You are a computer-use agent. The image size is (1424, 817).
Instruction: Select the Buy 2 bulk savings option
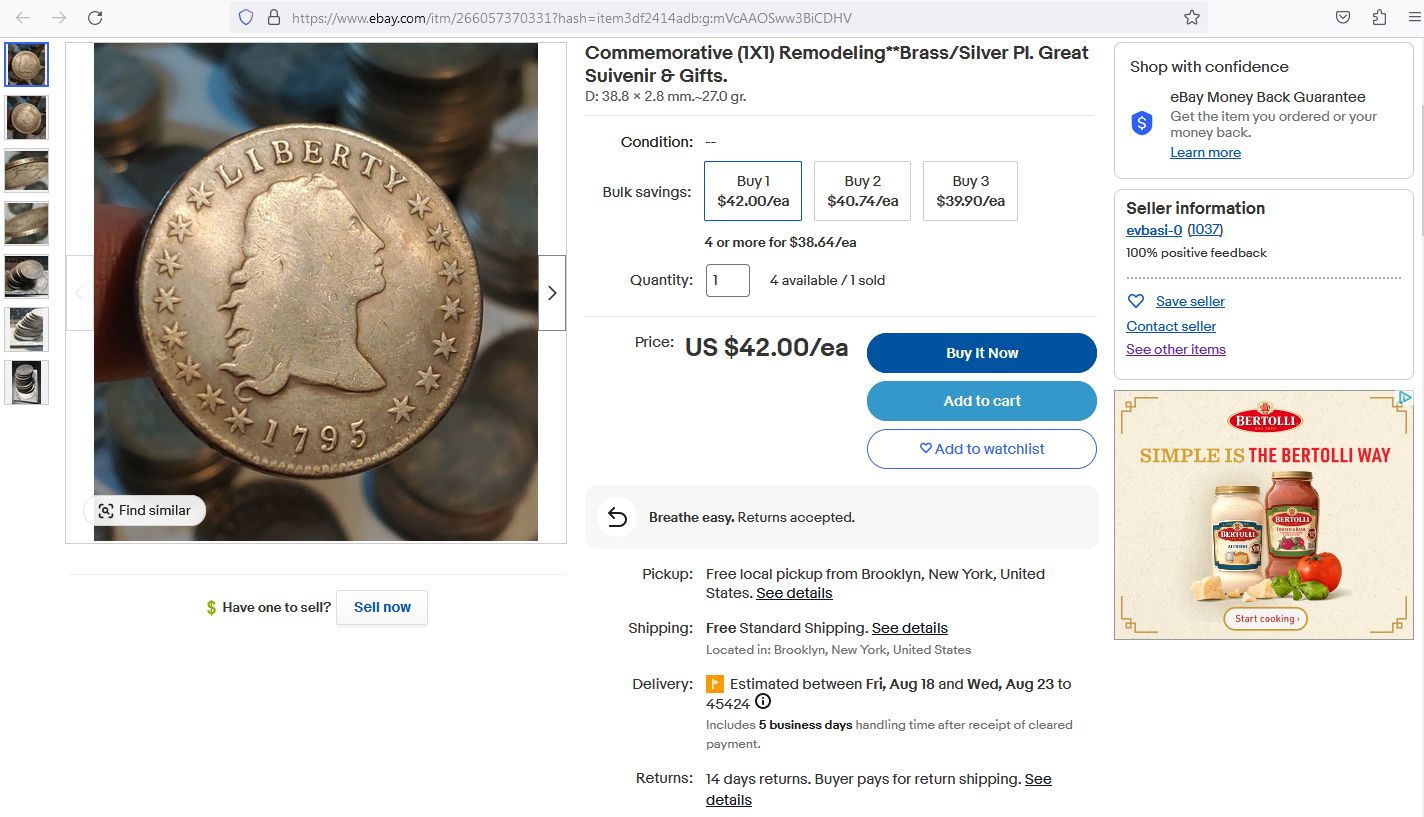point(862,191)
